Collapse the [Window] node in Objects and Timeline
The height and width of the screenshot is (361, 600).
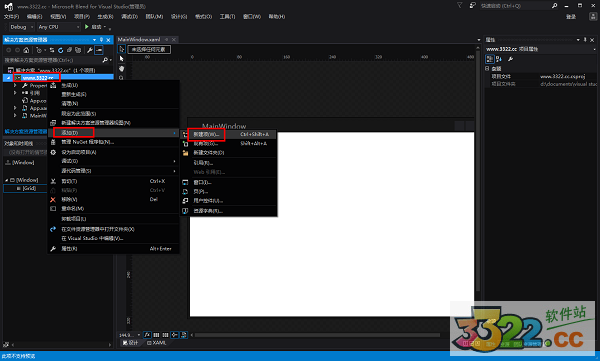point(7,180)
